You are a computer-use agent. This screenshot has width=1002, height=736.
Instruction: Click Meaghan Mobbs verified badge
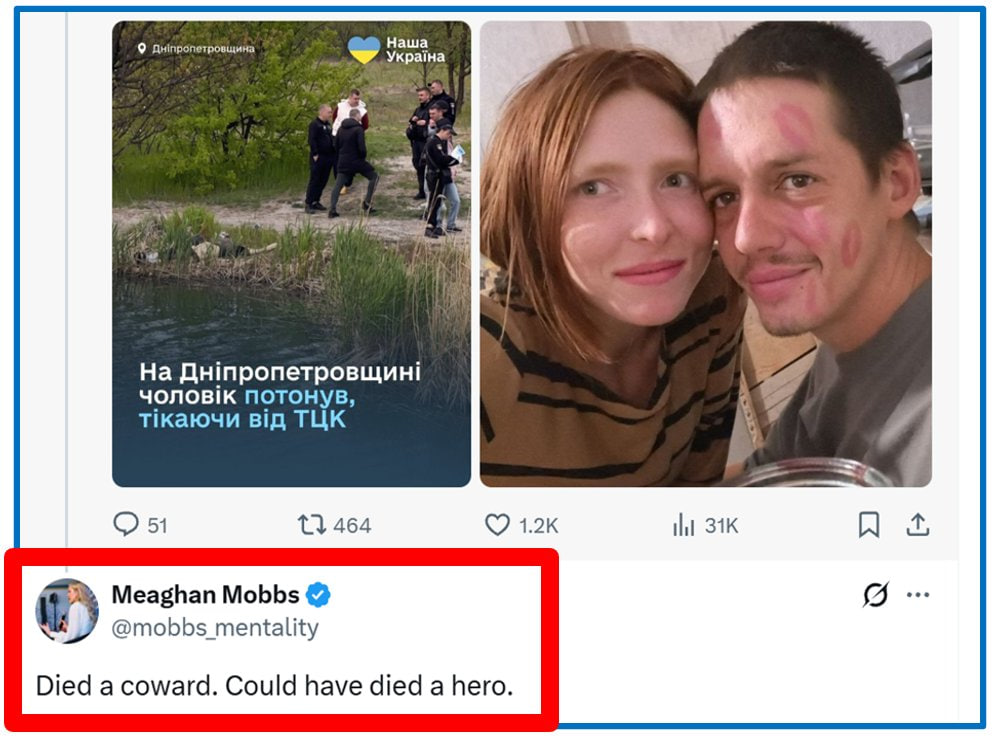click(318, 595)
